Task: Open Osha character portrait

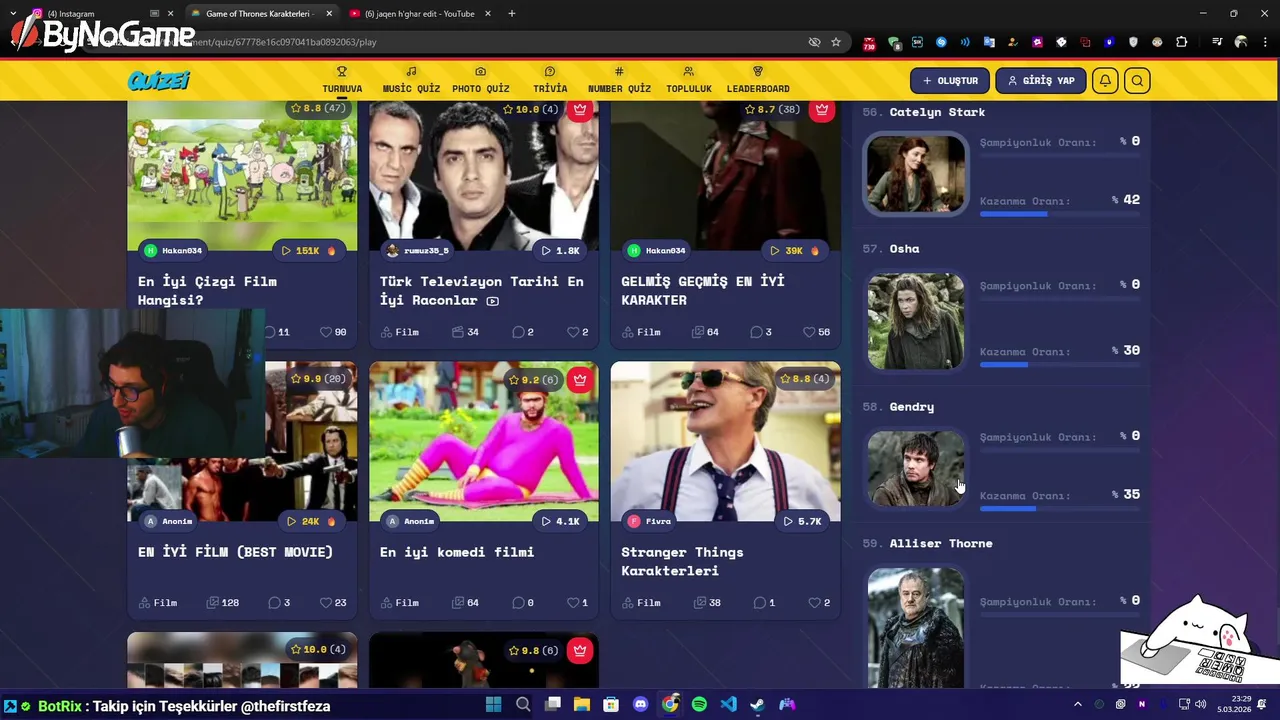Action: point(916,321)
